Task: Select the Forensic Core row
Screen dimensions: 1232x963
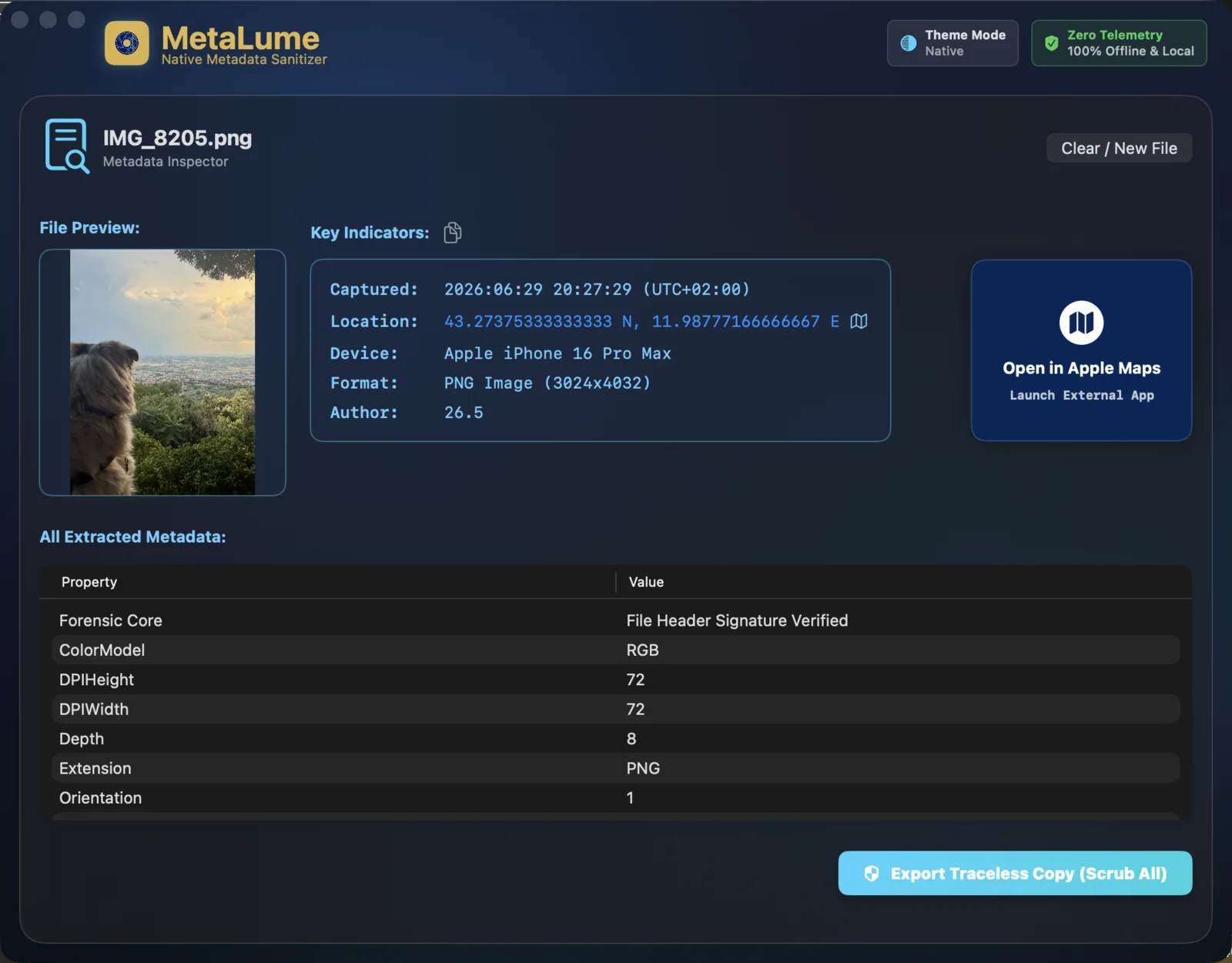Action: (616, 620)
